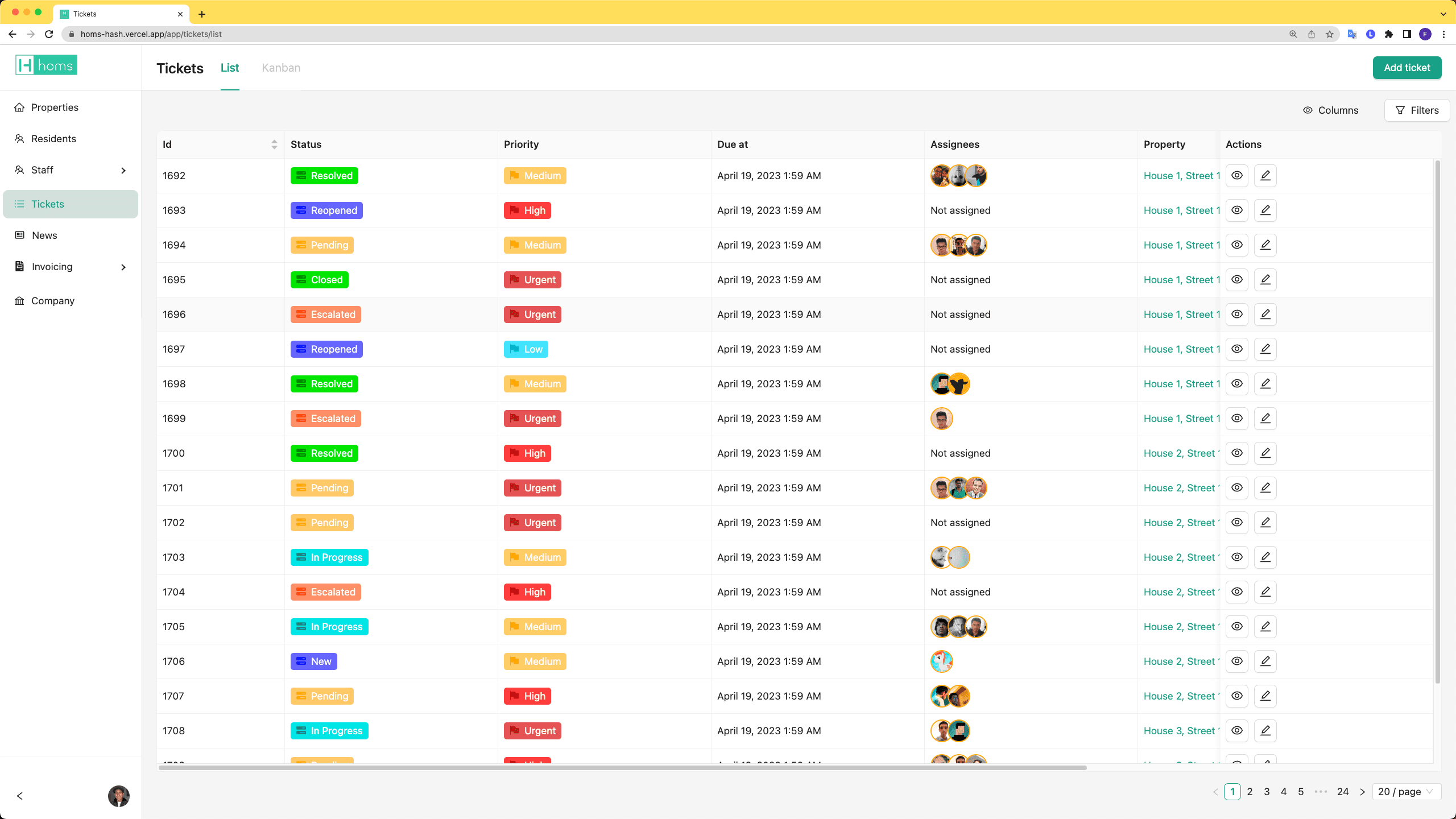Open the 20 / page size dropdown

tap(1406, 792)
